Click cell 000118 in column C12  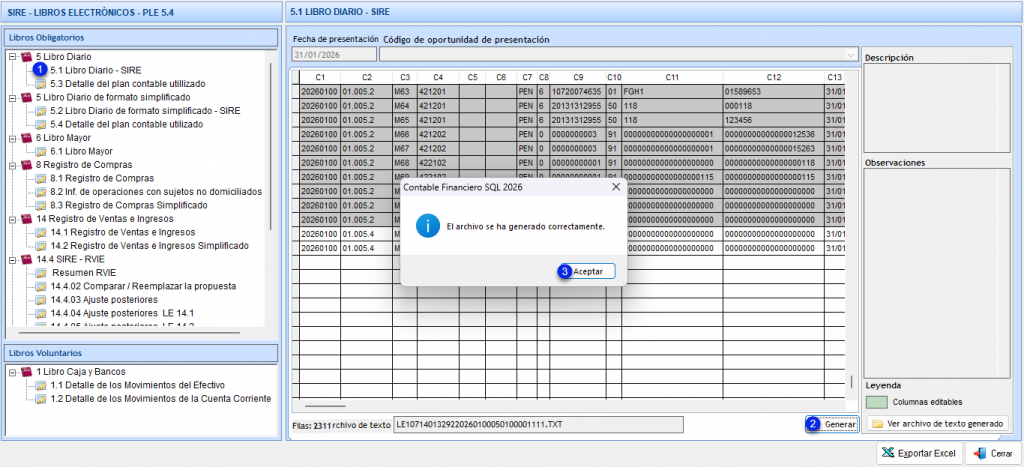pyautogui.click(x=774, y=106)
